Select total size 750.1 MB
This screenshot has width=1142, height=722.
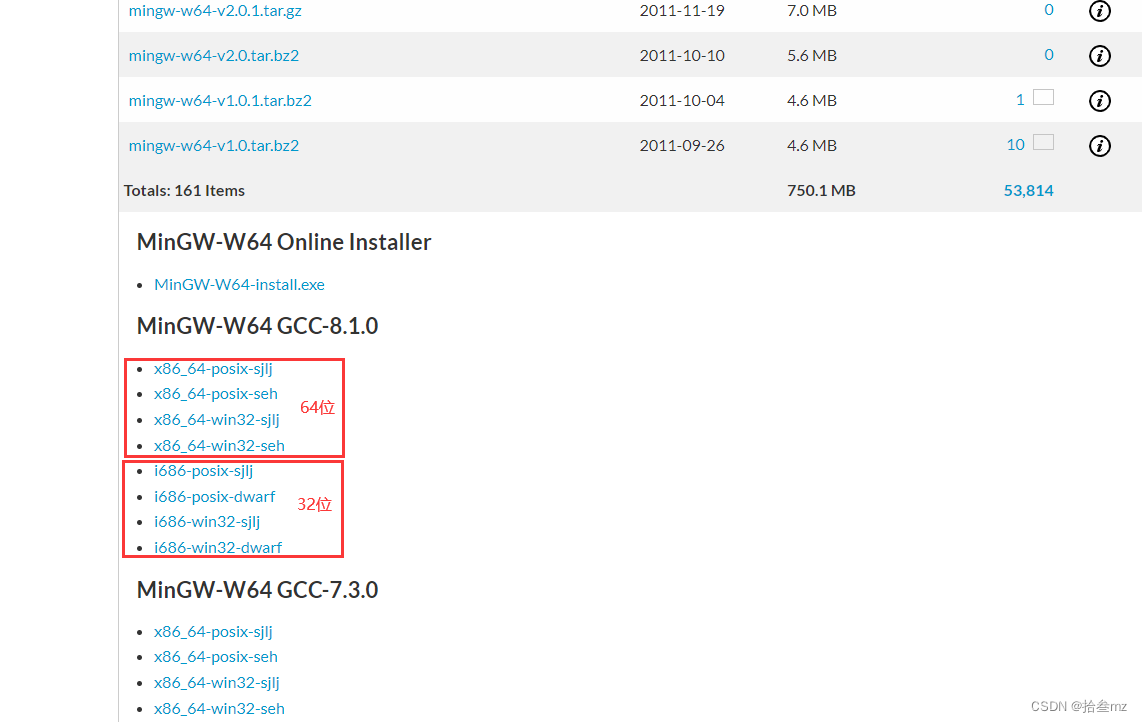tap(821, 191)
